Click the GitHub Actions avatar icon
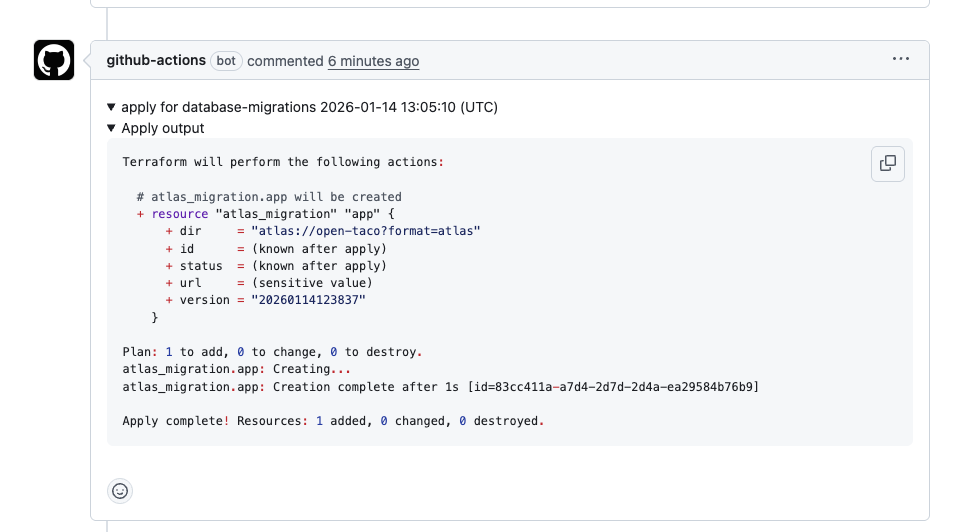This screenshot has width=966, height=532. point(54,61)
